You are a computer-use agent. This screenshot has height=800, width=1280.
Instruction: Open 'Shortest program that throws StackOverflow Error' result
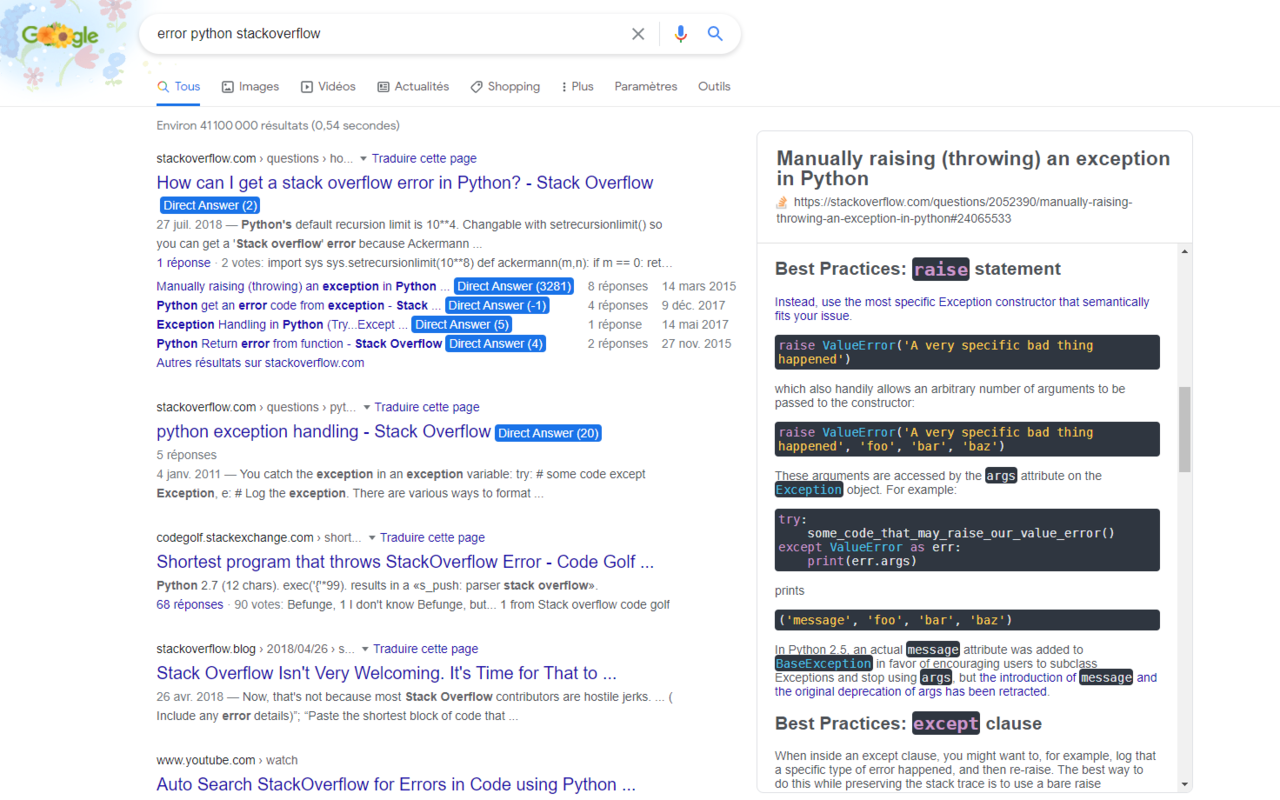(405, 562)
